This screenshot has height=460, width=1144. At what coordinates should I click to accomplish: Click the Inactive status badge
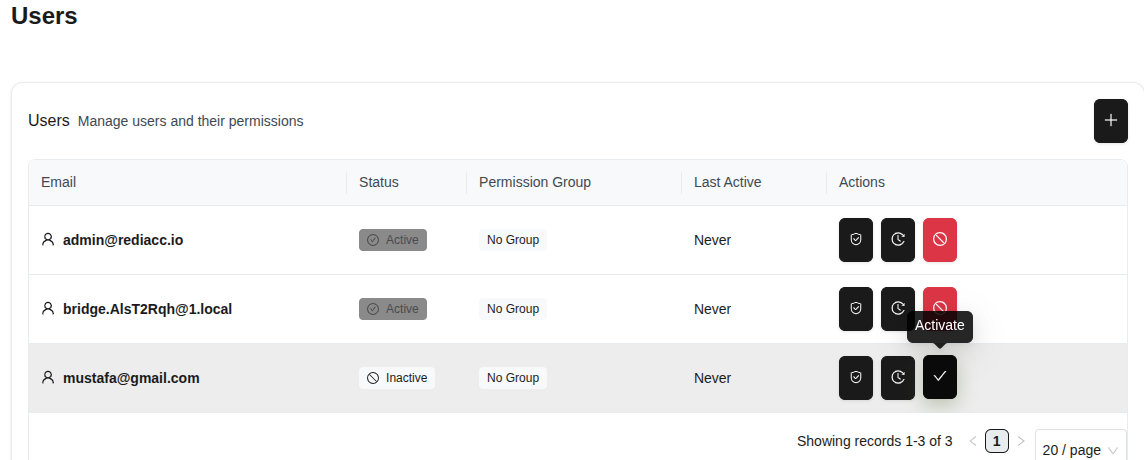pyautogui.click(x=397, y=378)
